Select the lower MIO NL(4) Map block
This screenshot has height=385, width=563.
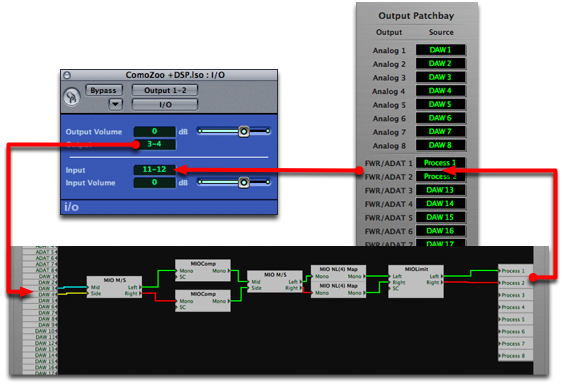[x=338, y=289]
